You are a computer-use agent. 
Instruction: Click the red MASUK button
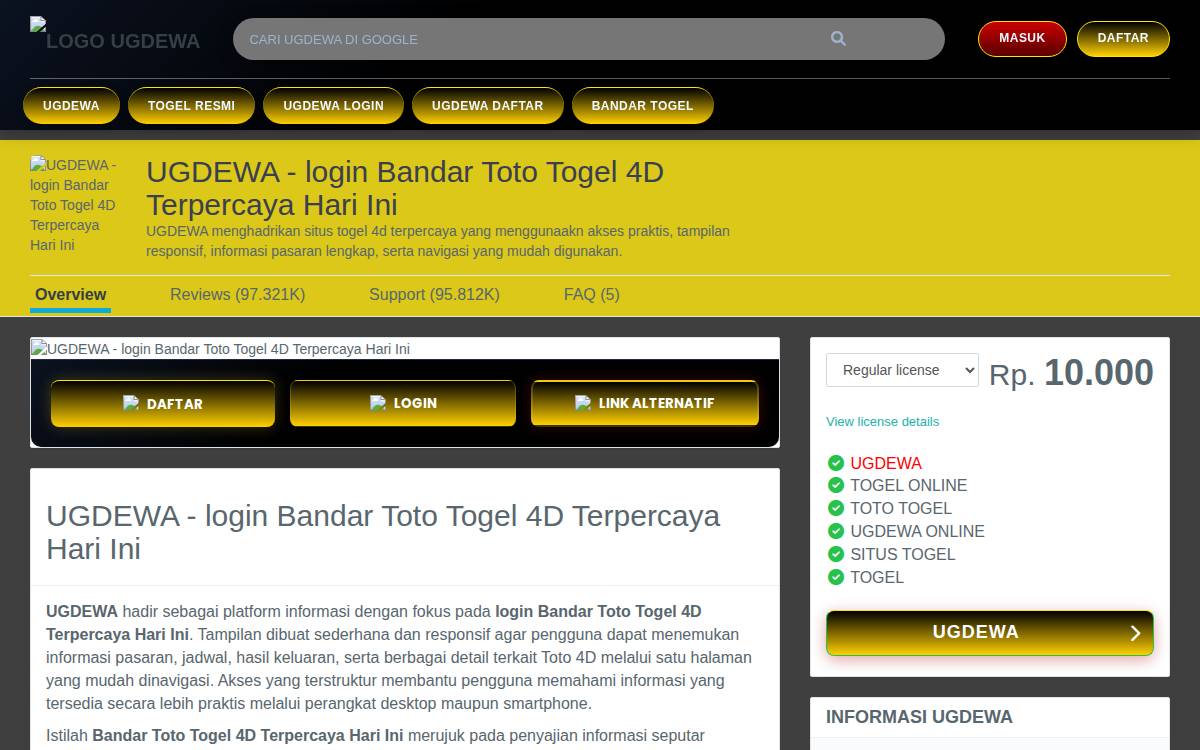pos(1022,38)
